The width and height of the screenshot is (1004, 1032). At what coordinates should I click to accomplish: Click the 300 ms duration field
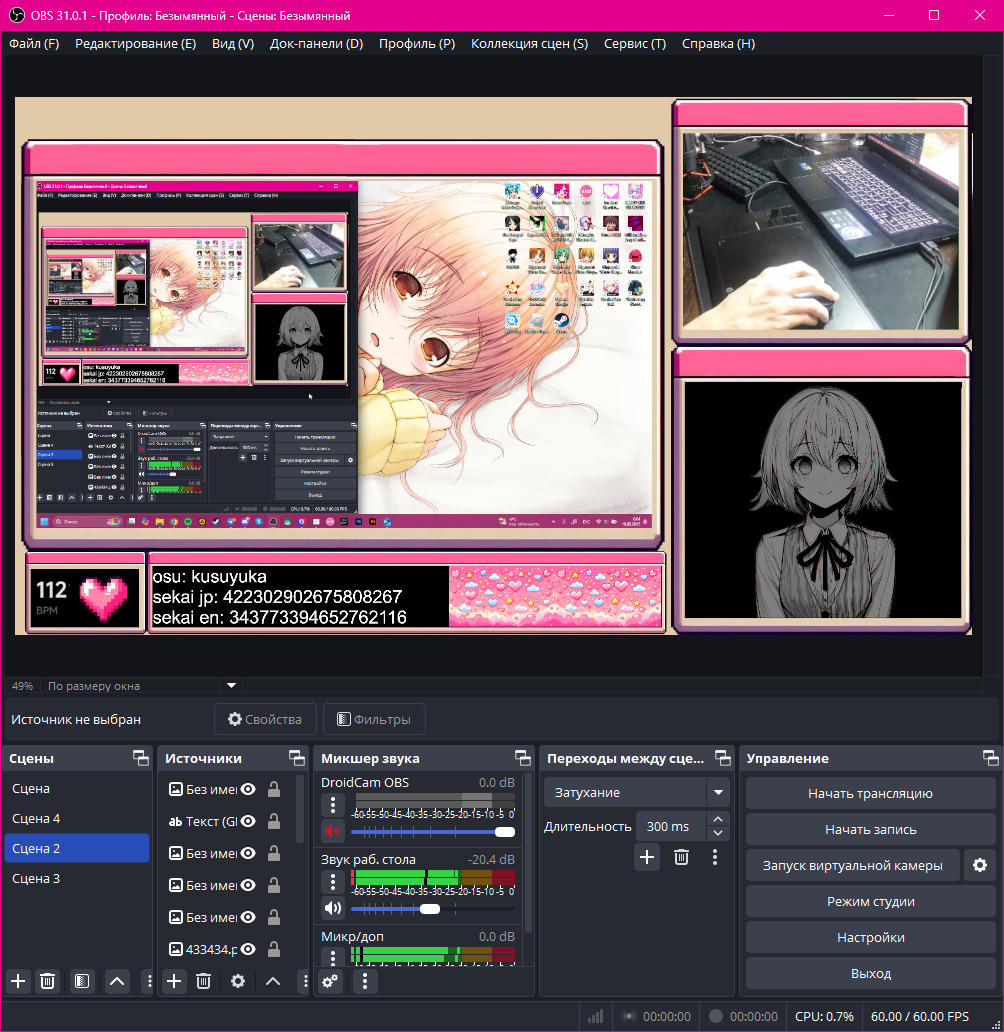[x=672, y=827]
